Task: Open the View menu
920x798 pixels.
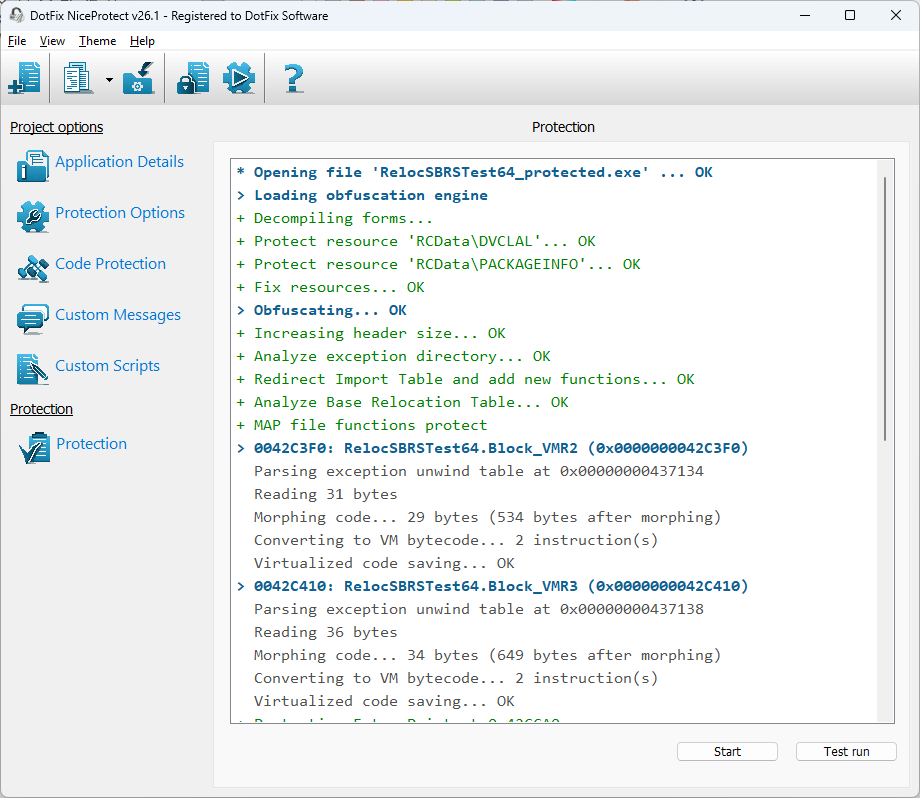Action: [52, 41]
